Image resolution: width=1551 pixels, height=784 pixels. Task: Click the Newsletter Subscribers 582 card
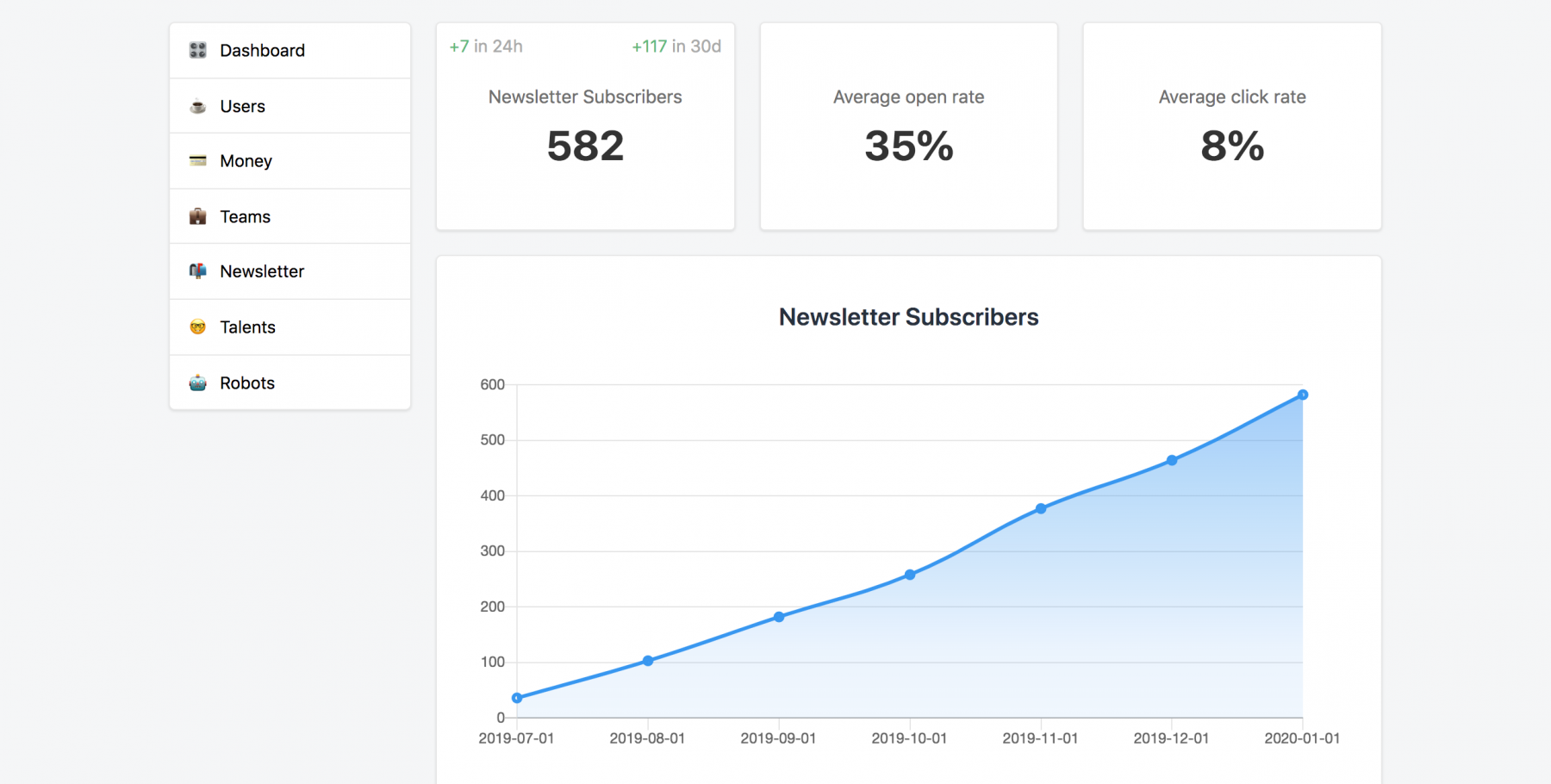click(x=585, y=127)
